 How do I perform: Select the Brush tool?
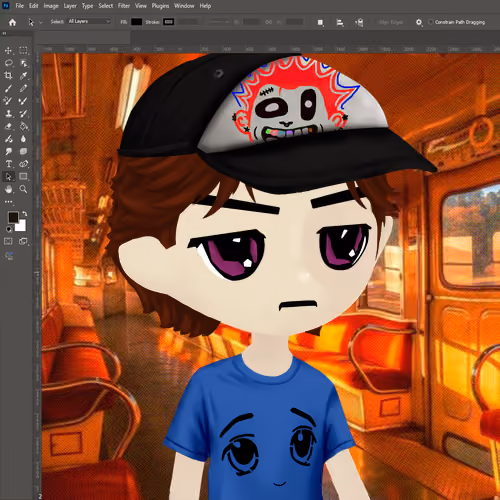8,88
